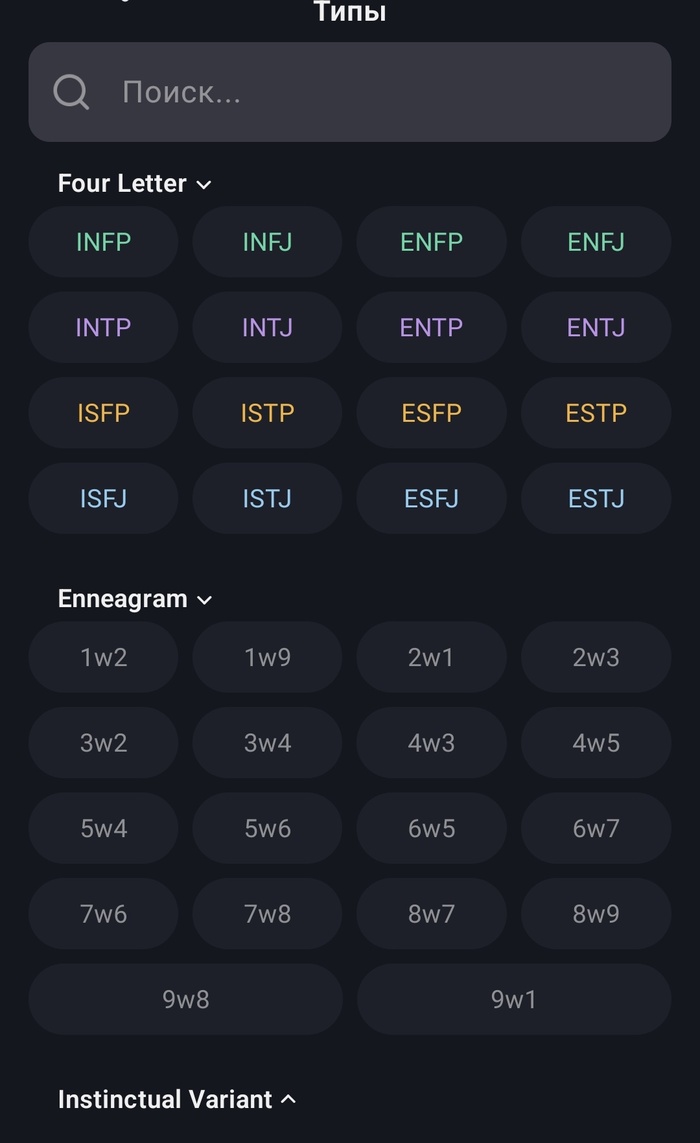Toggle the ISFJ type filter
The height and width of the screenshot is (1143, 700).
point(103,498)
